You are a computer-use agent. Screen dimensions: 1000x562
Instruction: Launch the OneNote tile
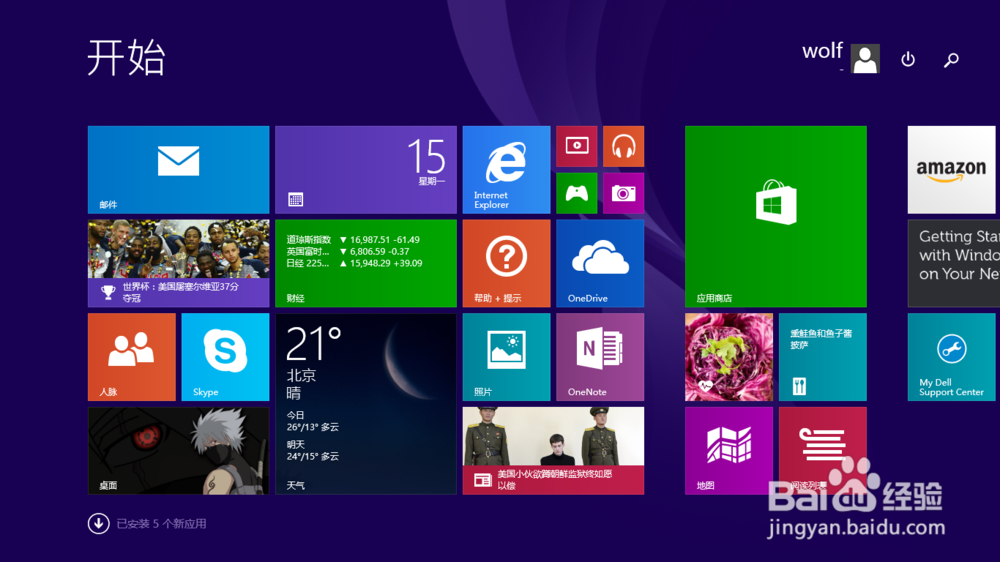[600, 357]
